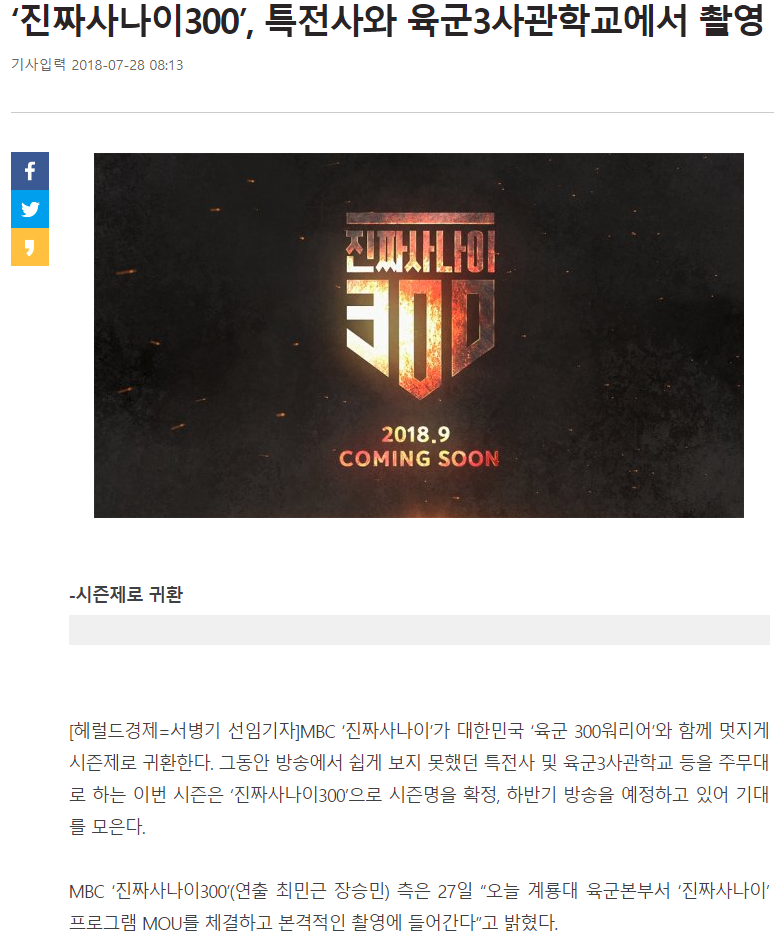This screenshot has width=774, height=947.
Task: Click the yellow KakaoStory share icon
Action: (30, 247)
